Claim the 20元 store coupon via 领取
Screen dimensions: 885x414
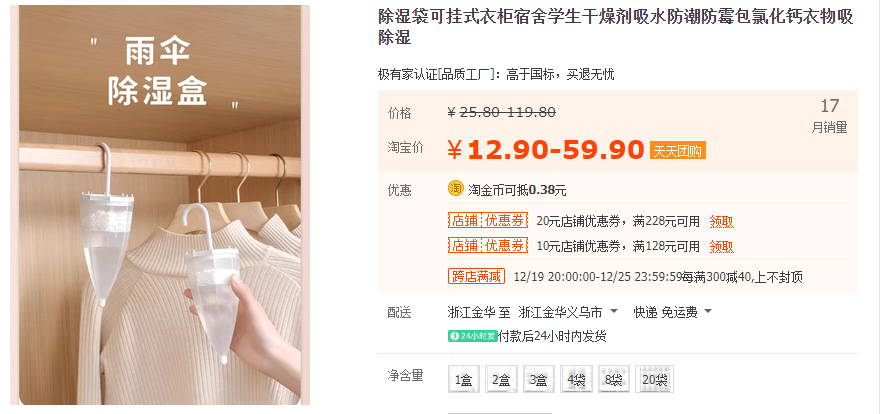[x=721, y=222]
